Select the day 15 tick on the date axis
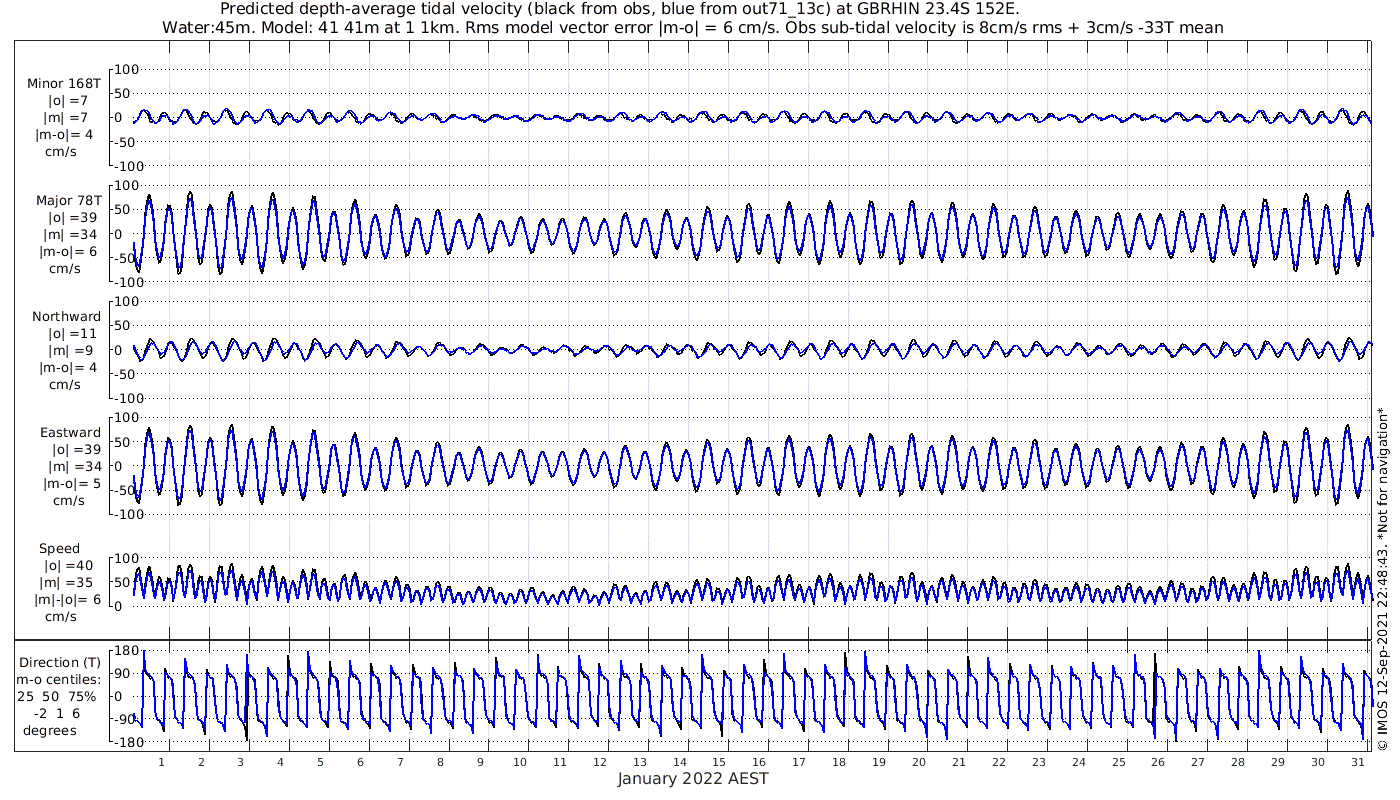1400x800 pixels. click(719, 762)
